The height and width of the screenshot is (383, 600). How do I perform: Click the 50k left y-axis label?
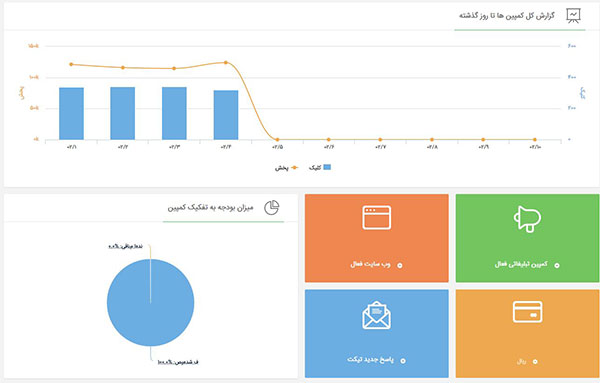click(x=34, y=108)
